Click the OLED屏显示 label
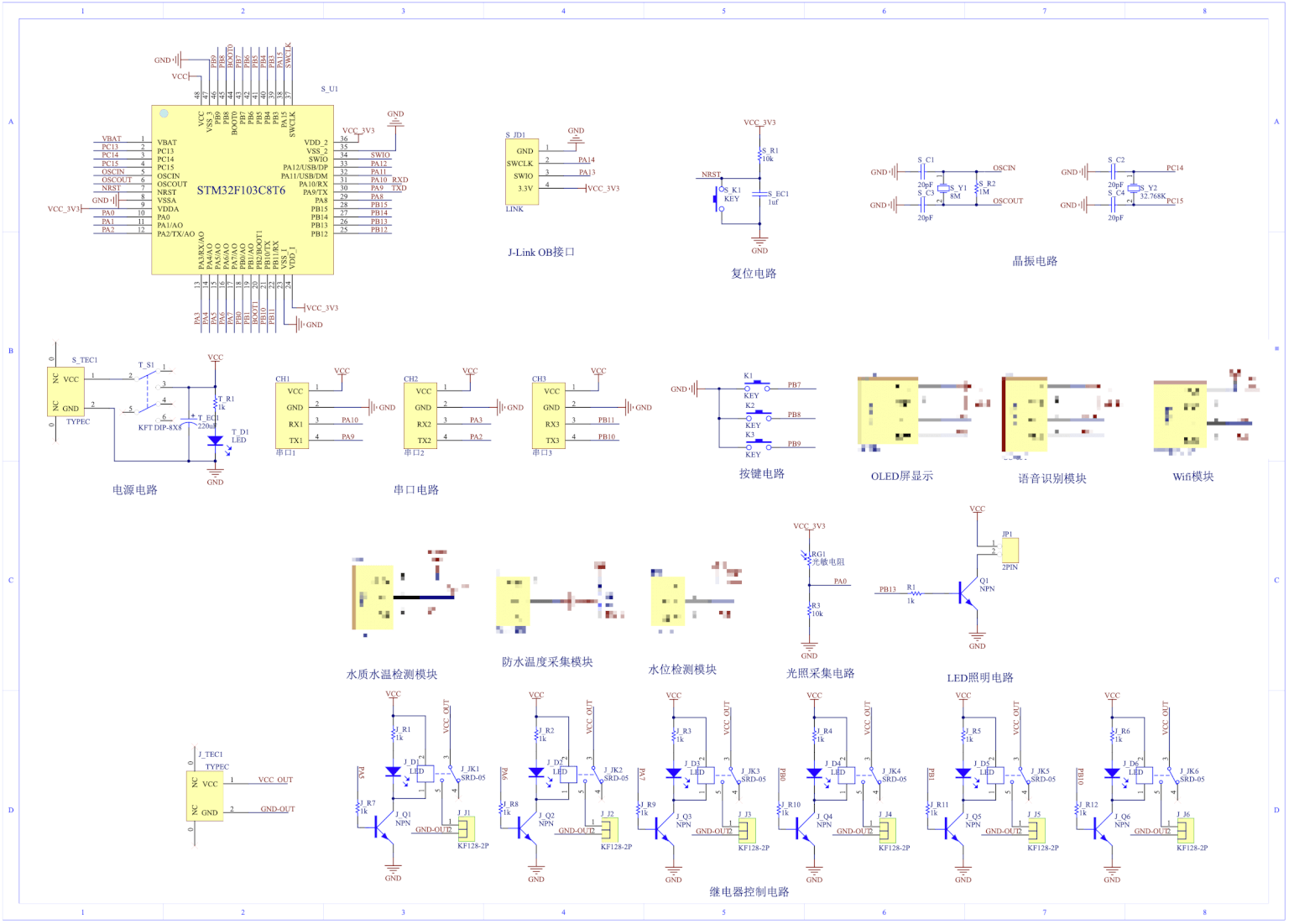 click(x=902, y=477)
